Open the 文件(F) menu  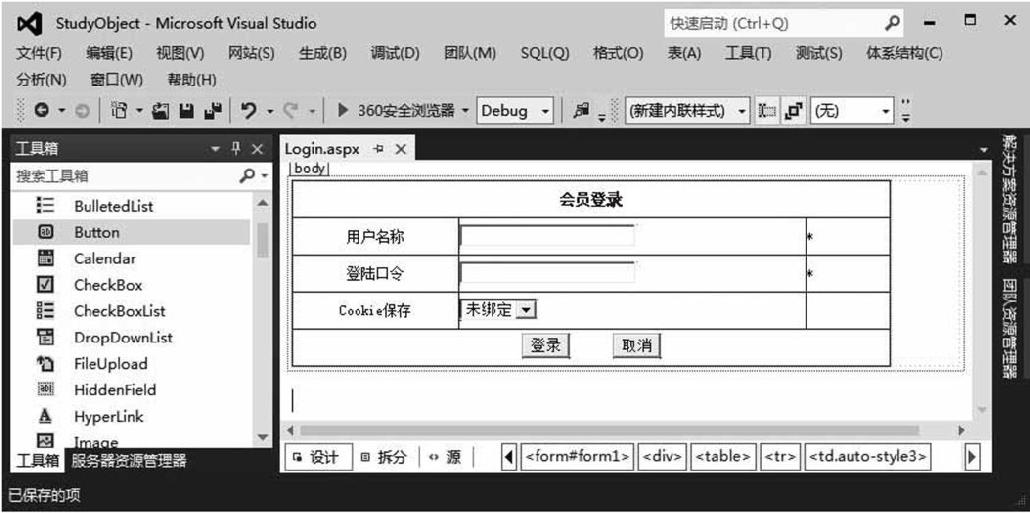tap(39, 54)
